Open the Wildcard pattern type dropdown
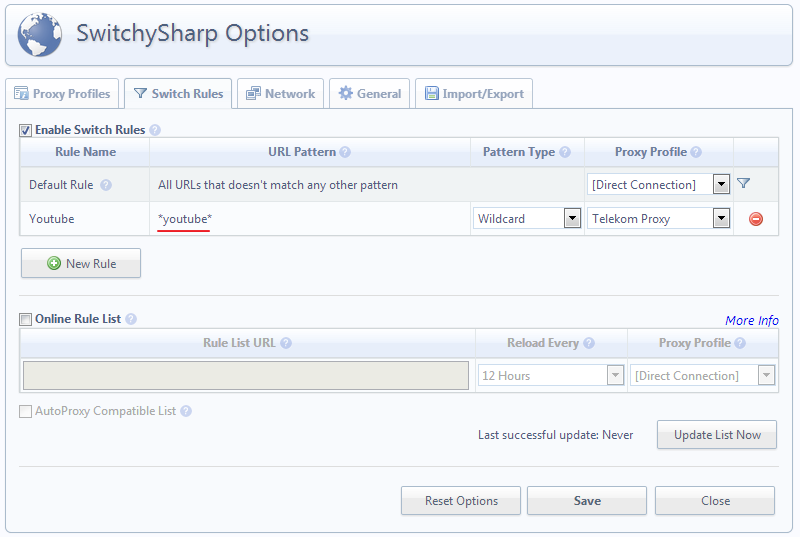This screenshot has height=537, width=800. click(527, 219)
